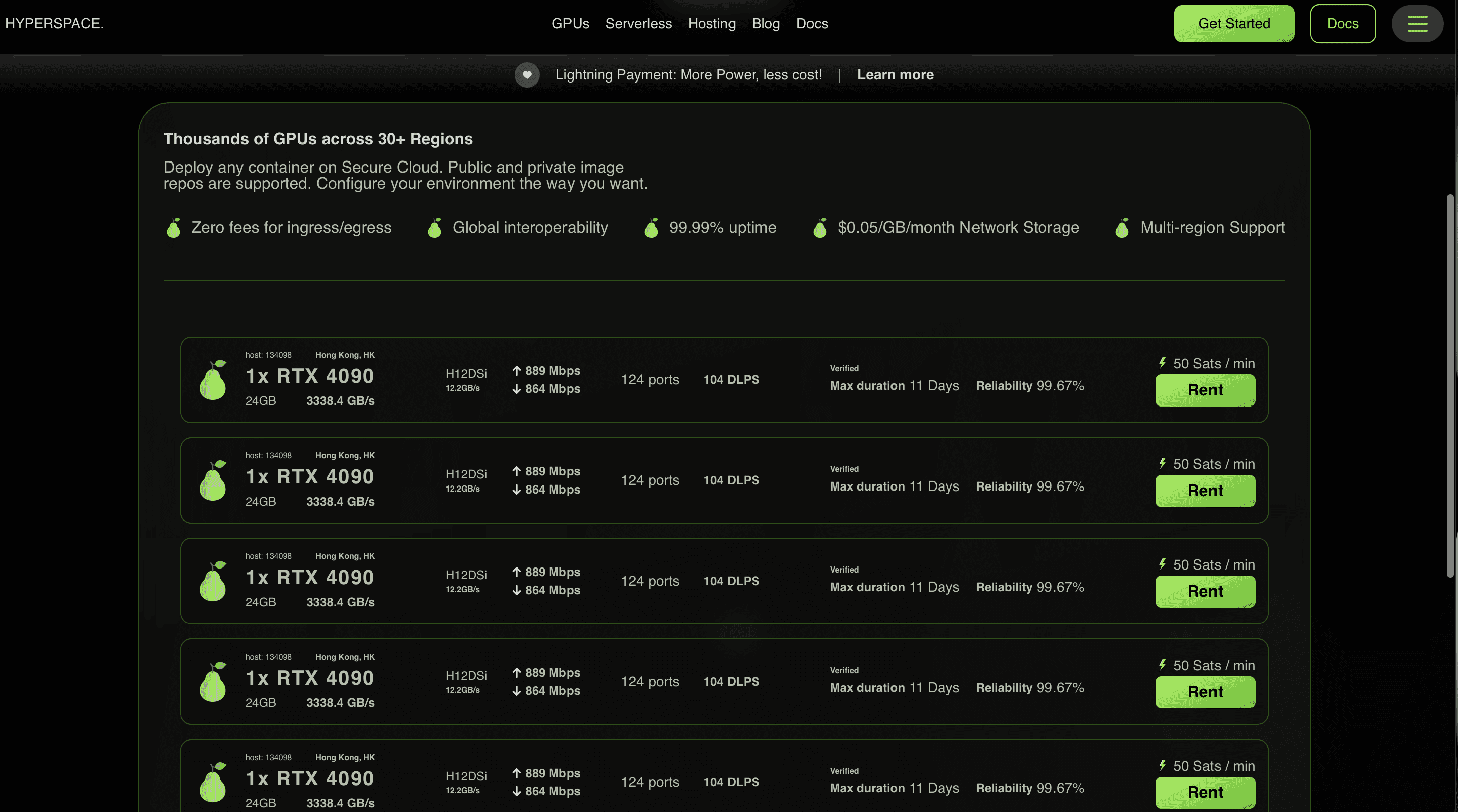Click download arrow icon in first listing
Screen dimensions: 1458x812
click(x=516, y=389)
